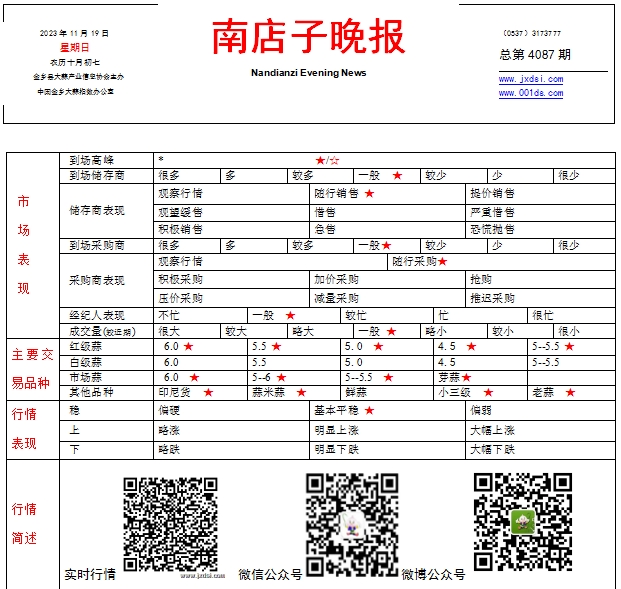This screenshot has height=589, width=621.
Task: Select the 很小 cell in 成交量 row
Action: [x=584, y=331]
